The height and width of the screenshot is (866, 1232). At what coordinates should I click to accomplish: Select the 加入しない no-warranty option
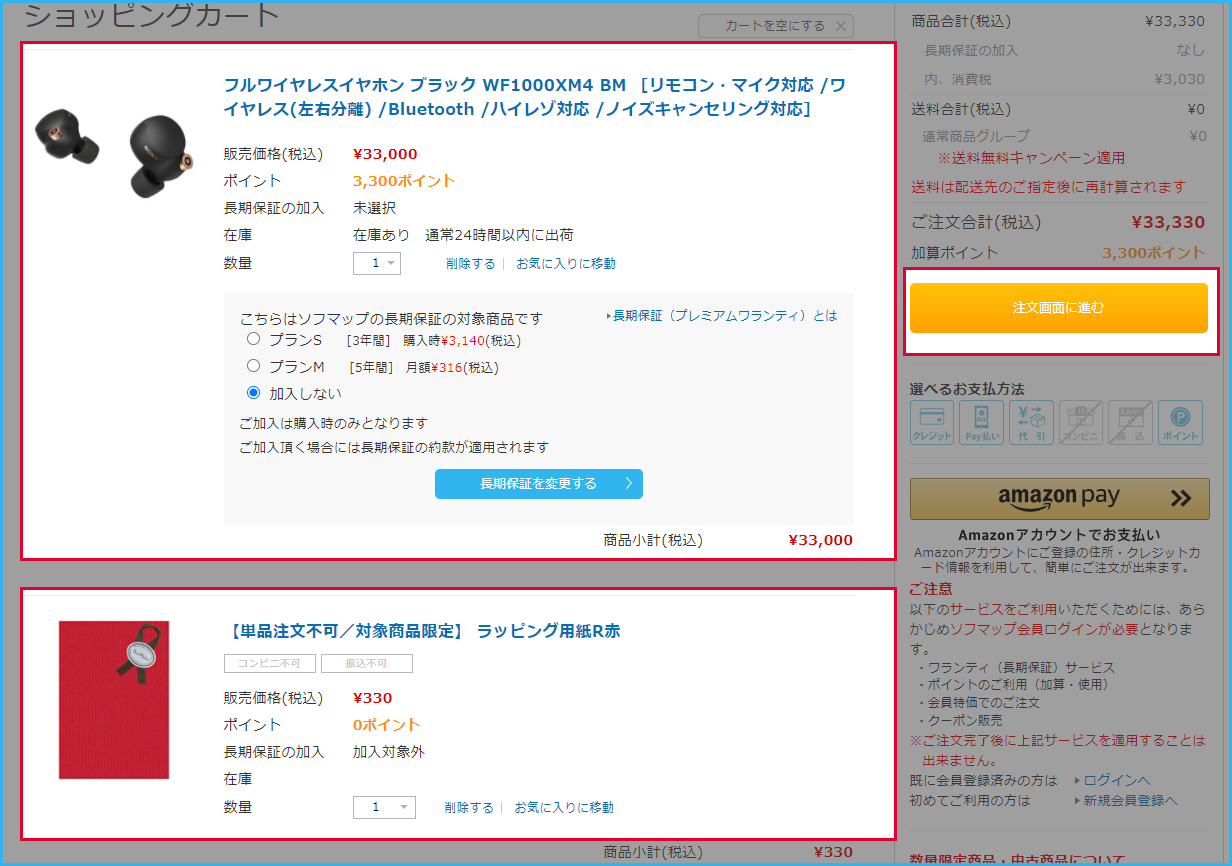click(x=253, y=393)
